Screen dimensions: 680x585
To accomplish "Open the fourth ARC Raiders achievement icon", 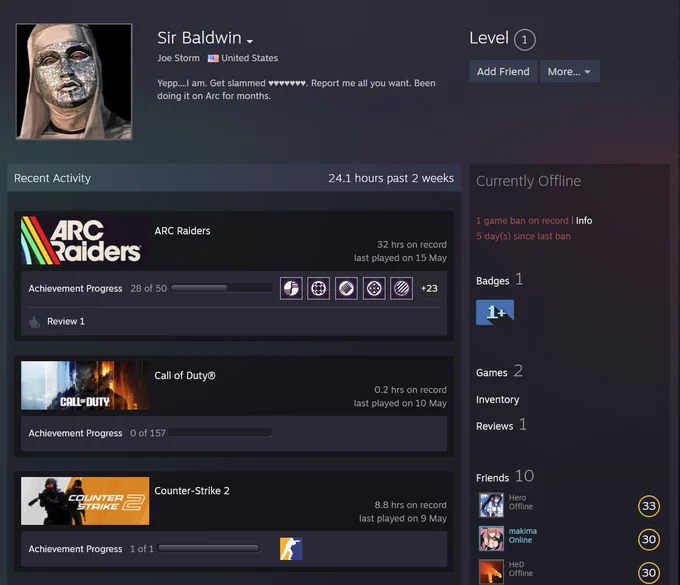I will click(374, 288).
